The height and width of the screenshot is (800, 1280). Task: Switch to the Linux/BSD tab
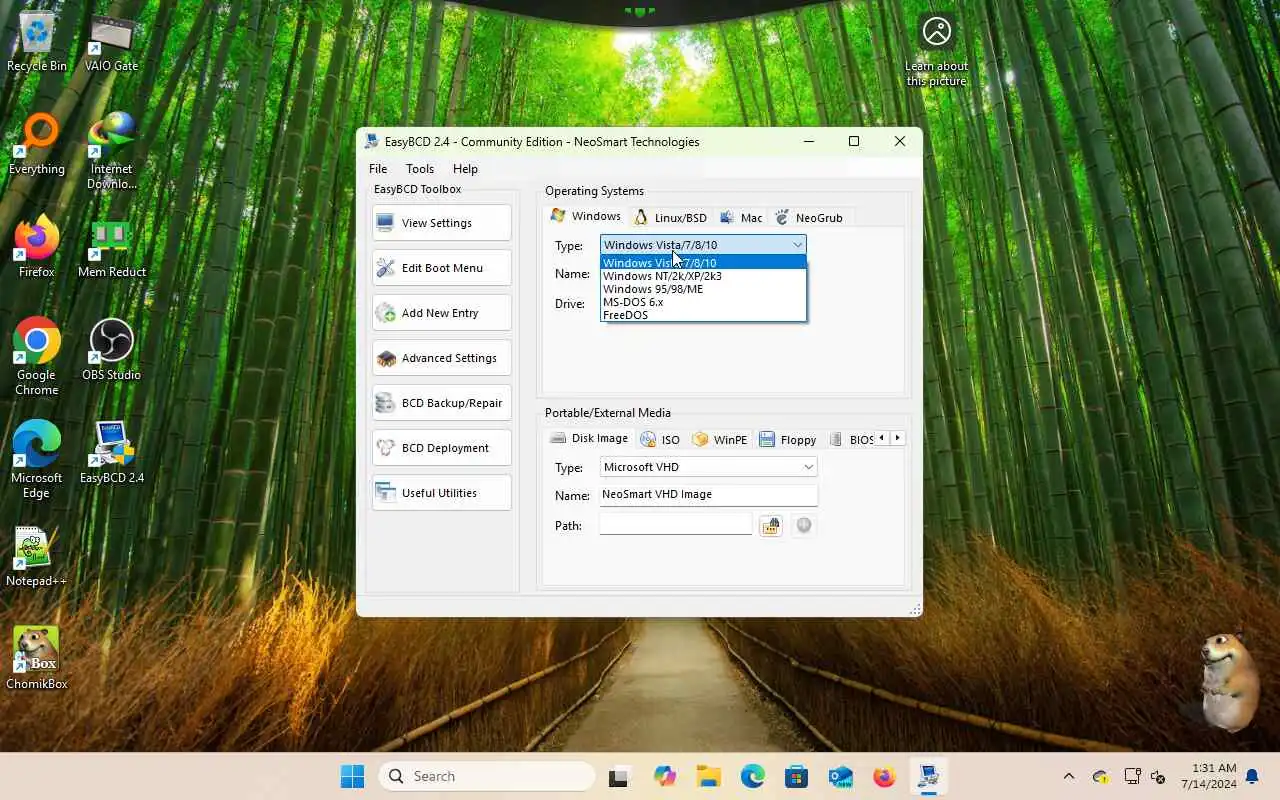point(671,217)
